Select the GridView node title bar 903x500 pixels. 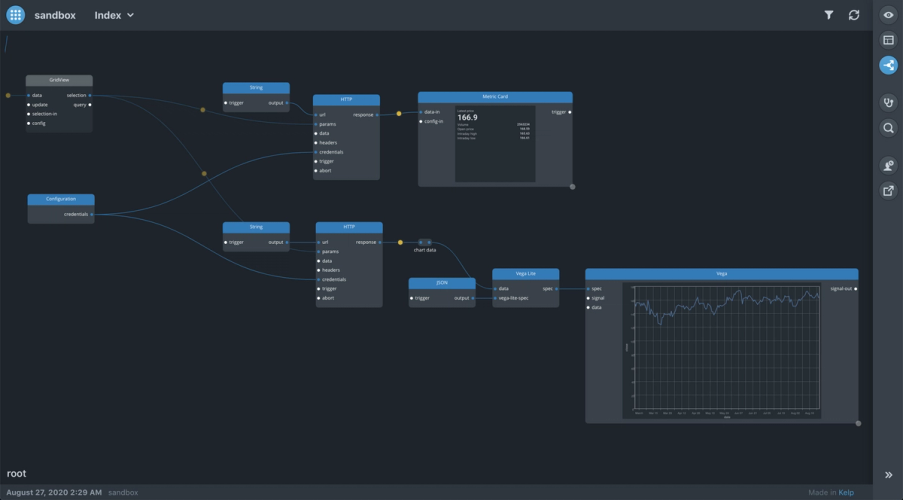click(59, 81)
